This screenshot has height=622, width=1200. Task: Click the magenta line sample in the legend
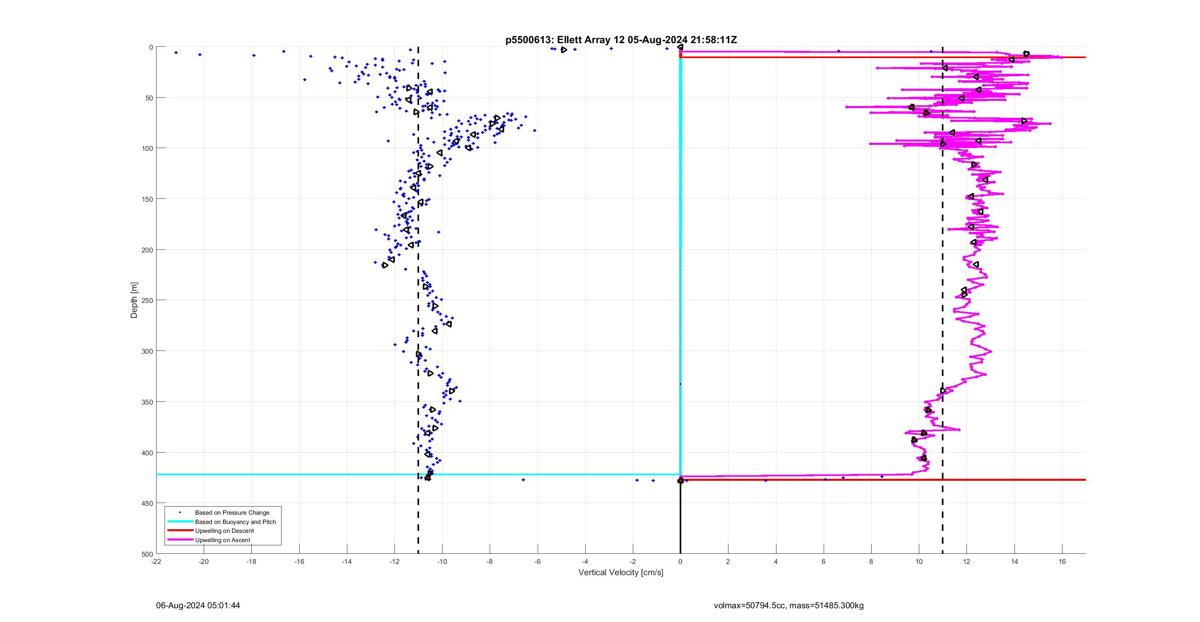179,540
